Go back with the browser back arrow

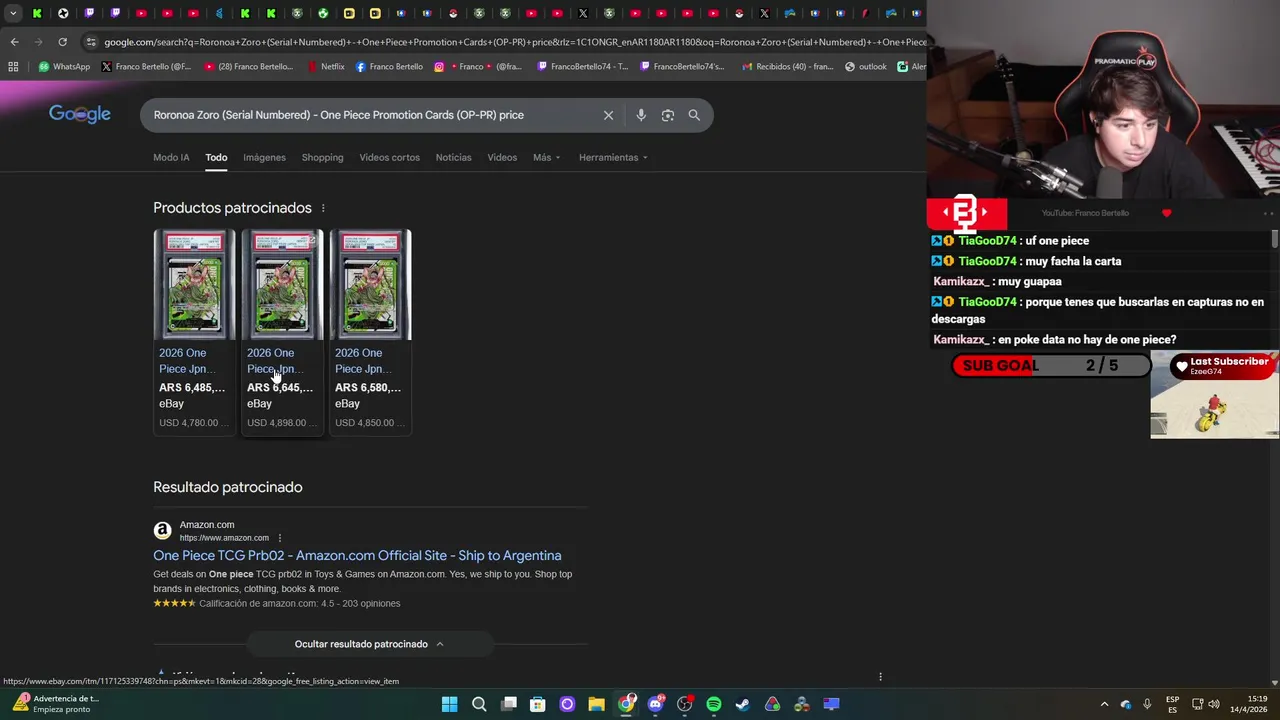point(14,42)
